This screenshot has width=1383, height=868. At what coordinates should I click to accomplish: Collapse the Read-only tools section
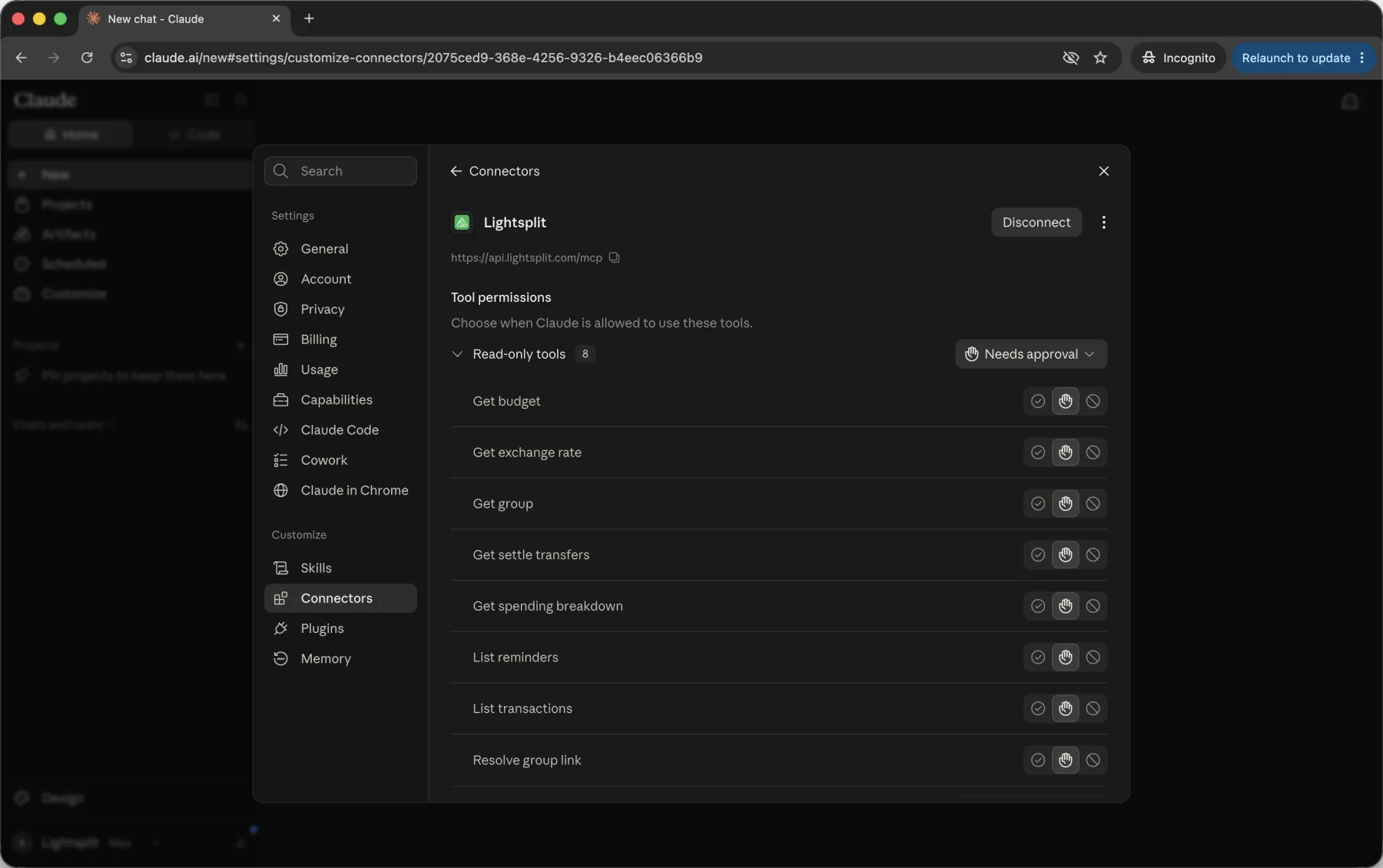pyautogui.click(x=457, y=354)
